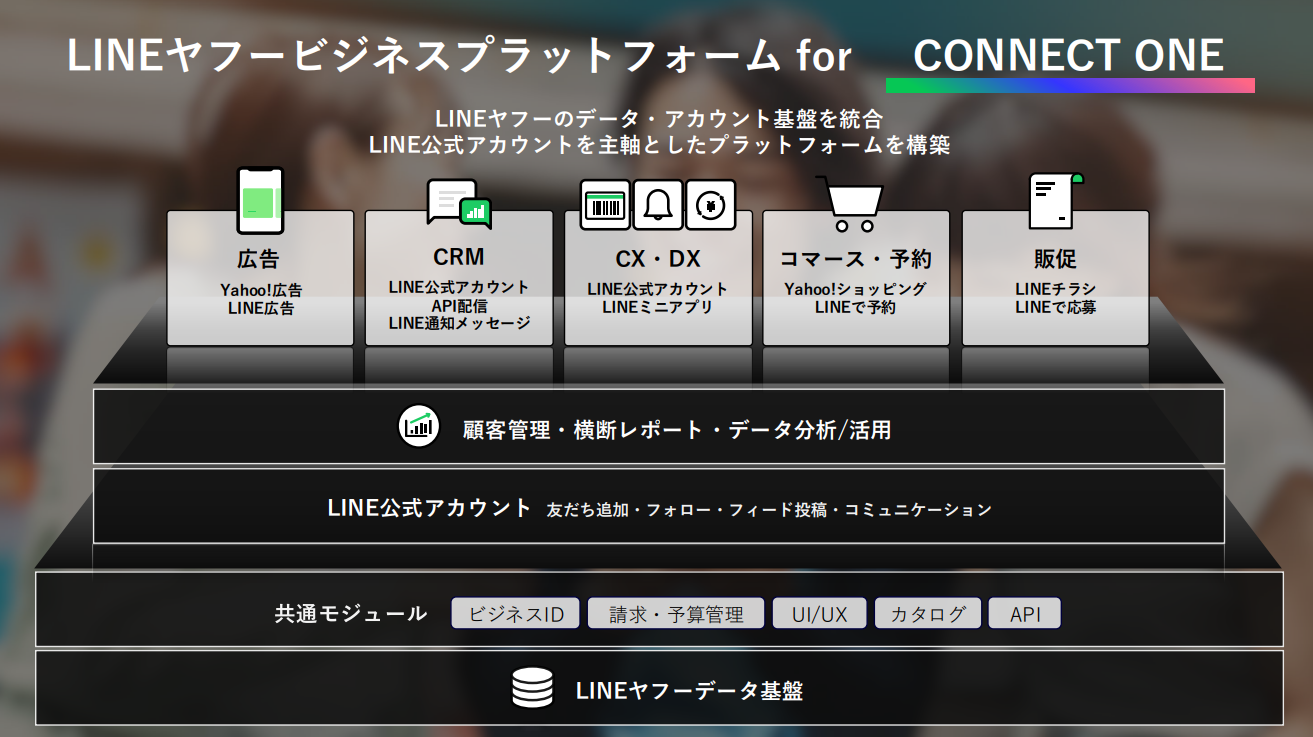
Task: Click the chat bubble icon above CRM
Action: (x=459, y=204)
